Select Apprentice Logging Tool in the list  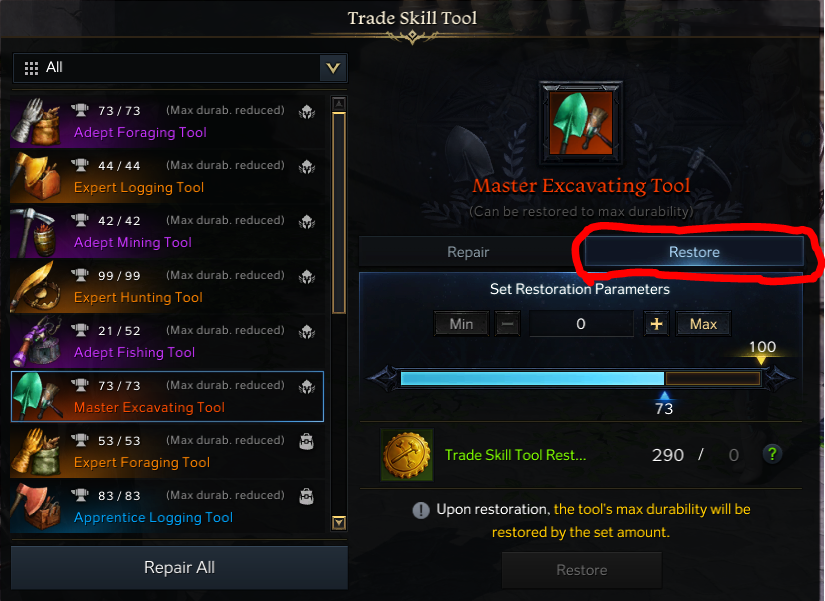[167, 506]
